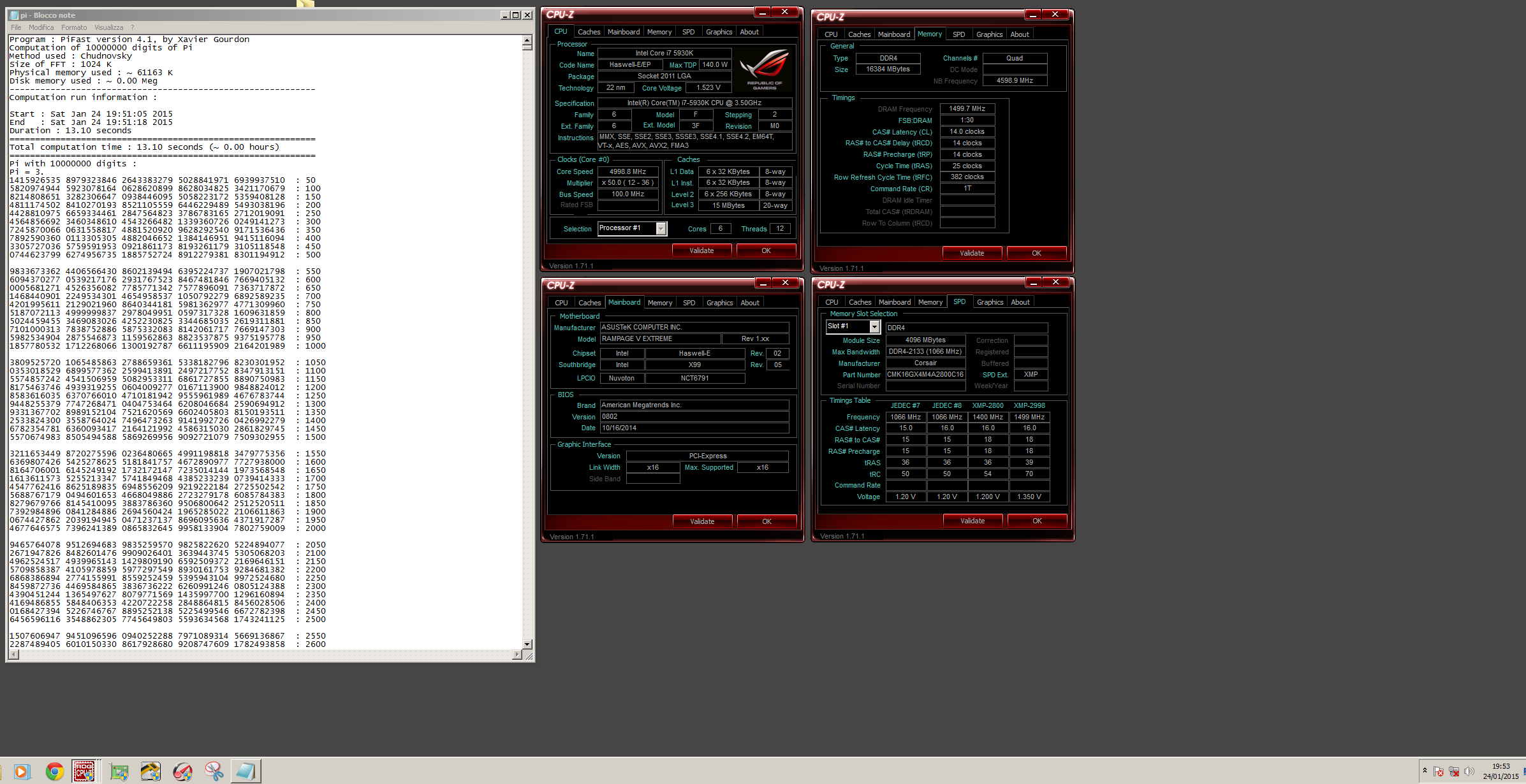Click the Command Rate value 1T
Image resolution: width=1526 pixels, height=784 pixels.
pos(967,188)
